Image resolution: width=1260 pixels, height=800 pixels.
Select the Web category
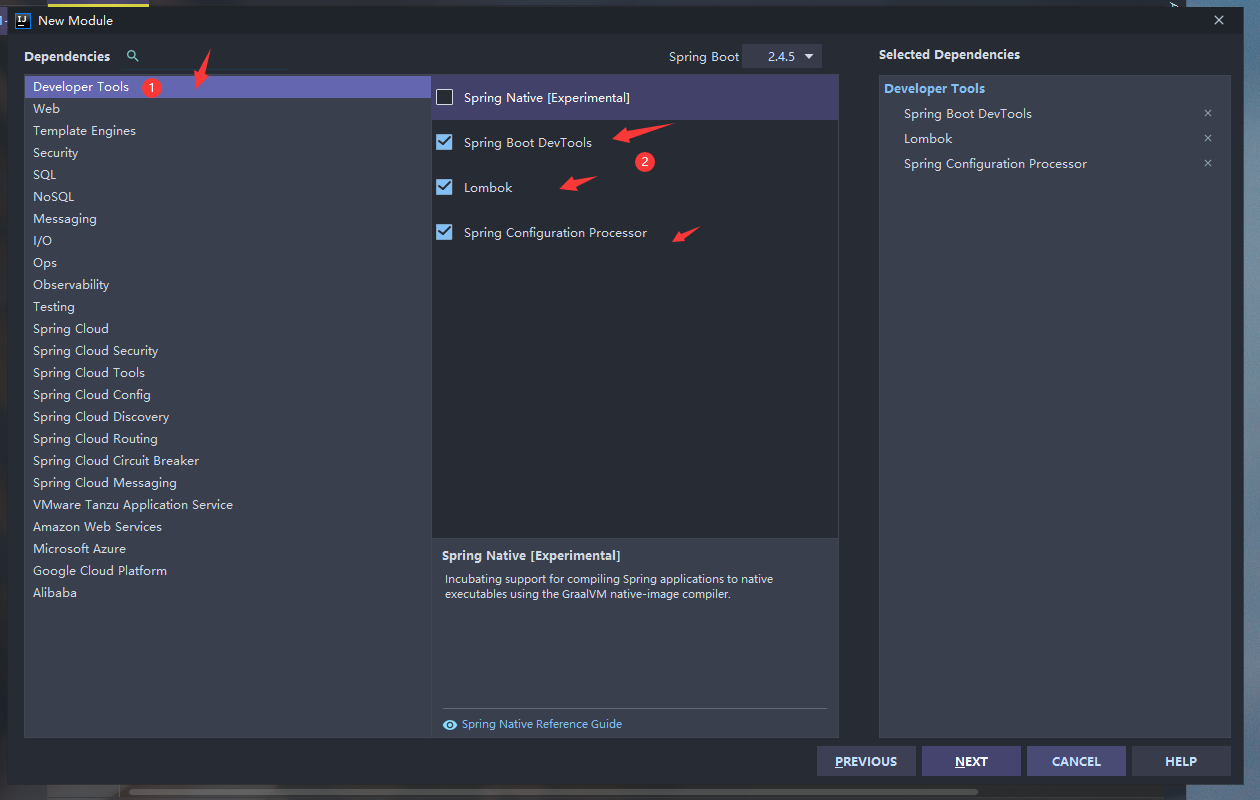tap(228, 109)
